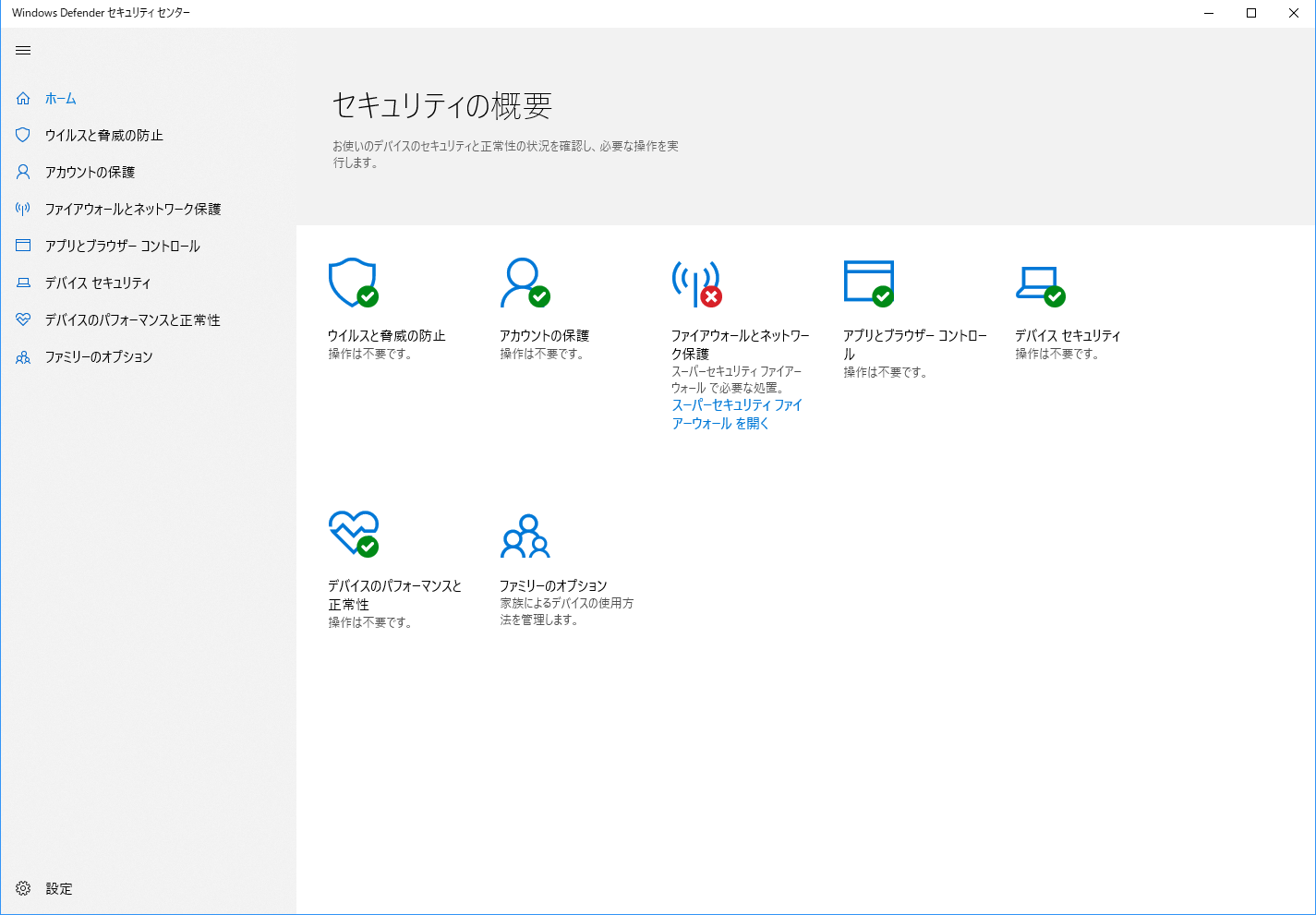Open the device health heart tile icon
This screenshot has height=915, width=1316.
[354, 534]
